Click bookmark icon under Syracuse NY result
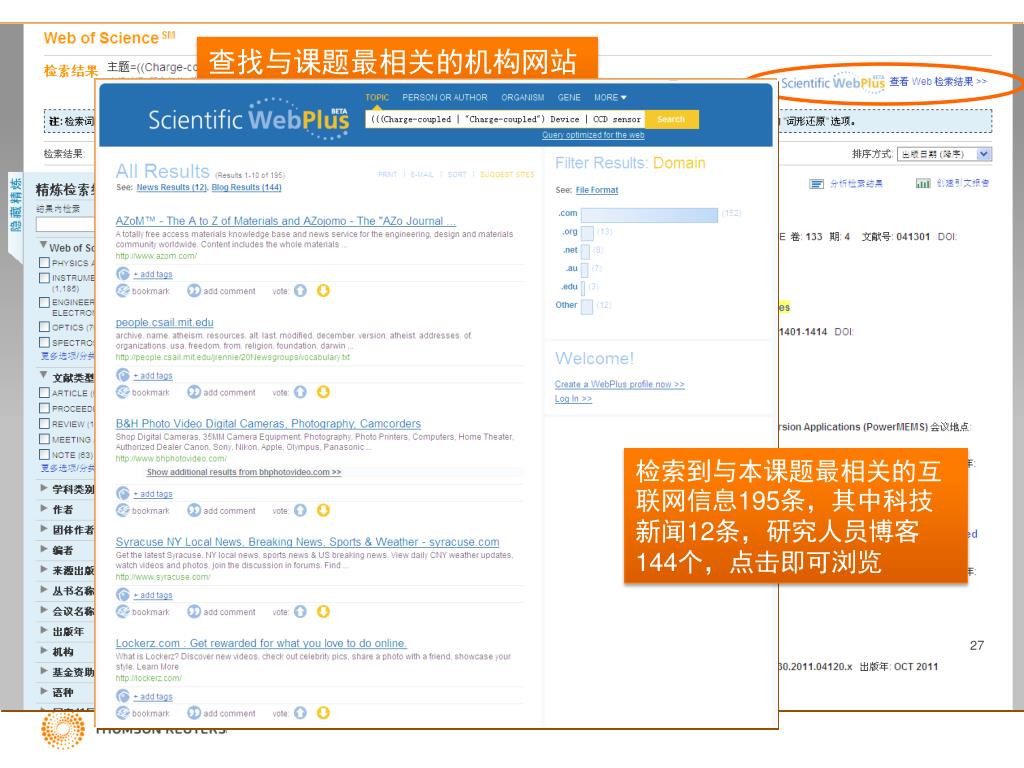Viewport: 1024px width, 768px height. (x=123, y=611)
